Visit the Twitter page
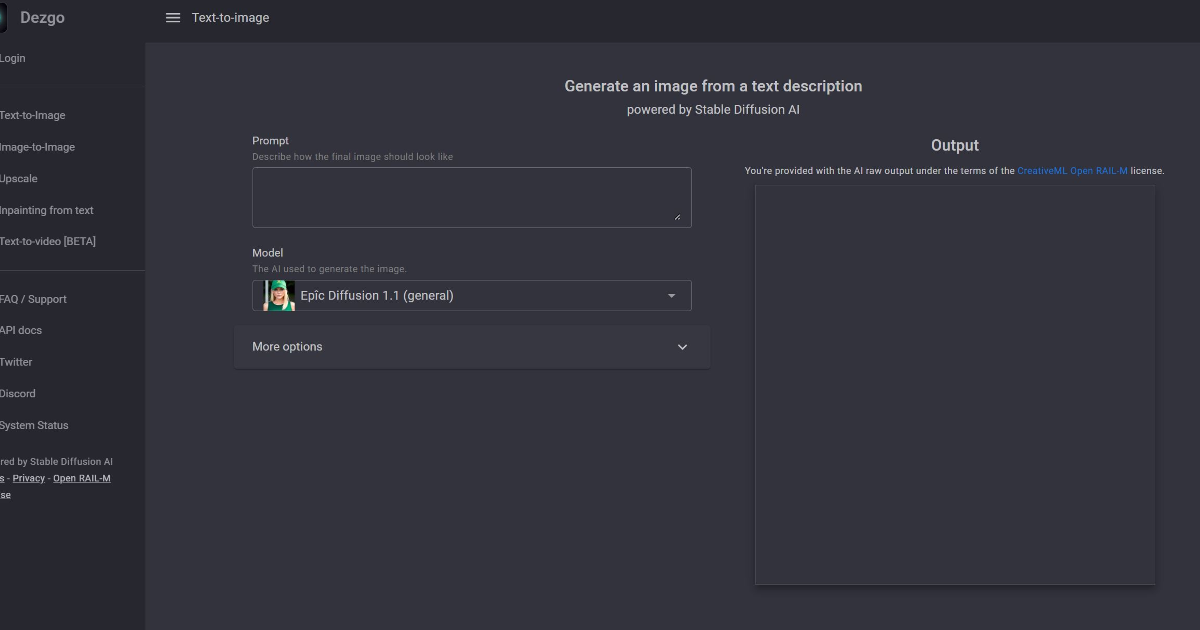 16,362
